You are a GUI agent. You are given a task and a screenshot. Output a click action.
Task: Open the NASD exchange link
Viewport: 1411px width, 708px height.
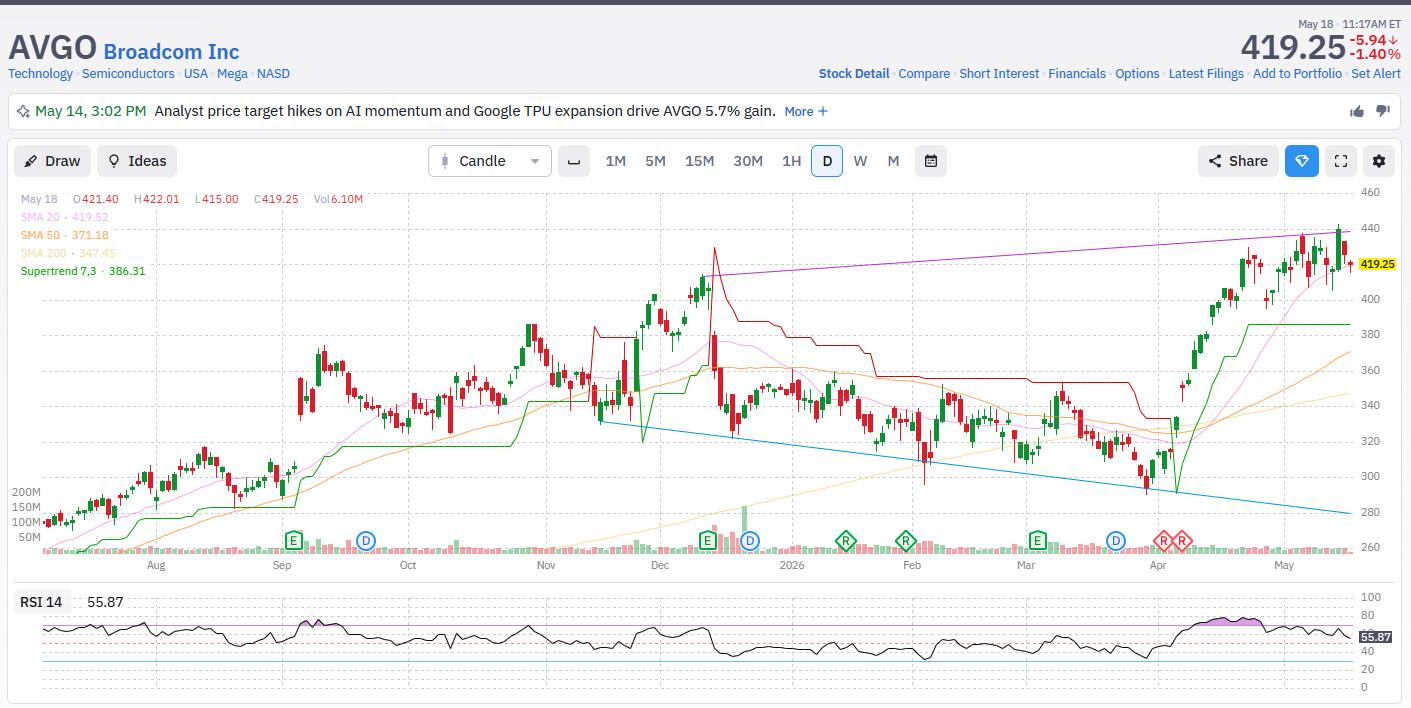pyautogui.click(x=273, y=74)
